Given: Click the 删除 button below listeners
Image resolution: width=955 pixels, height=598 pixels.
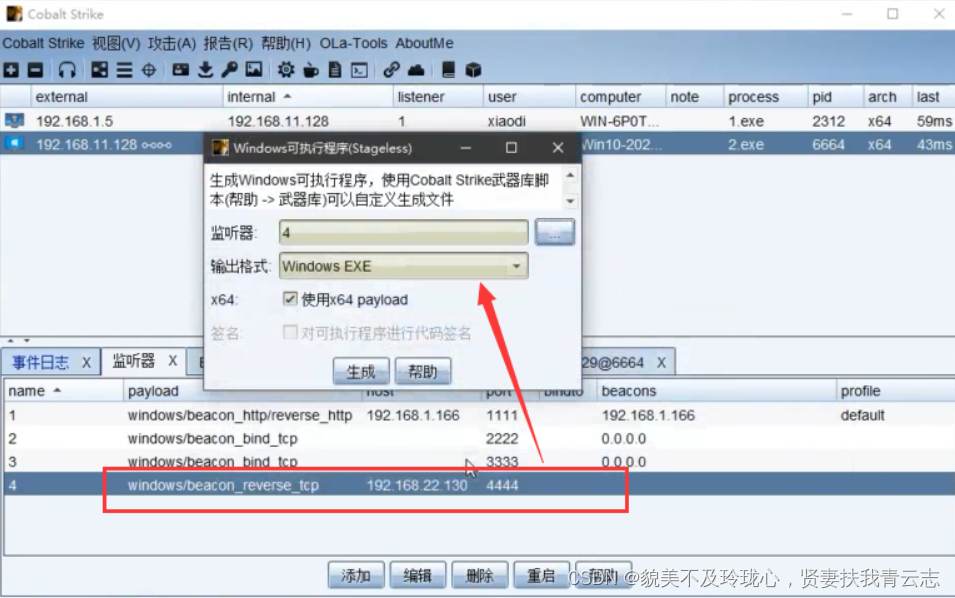Looking at the screenshot, I should coord(480,575).
